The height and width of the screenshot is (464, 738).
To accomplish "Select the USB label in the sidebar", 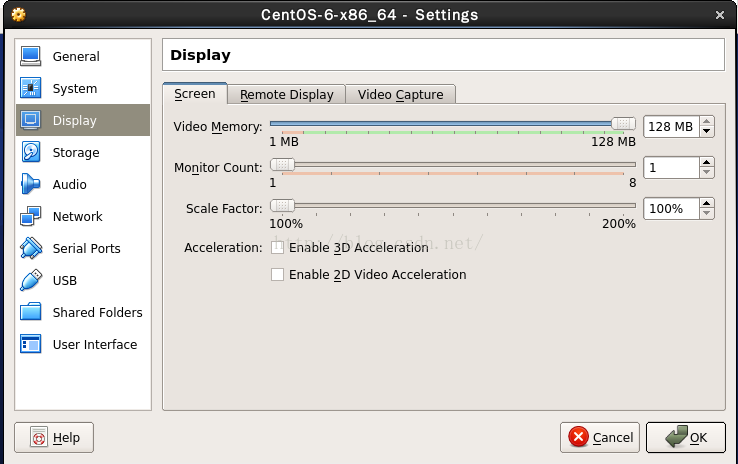I will click(65, 280).
